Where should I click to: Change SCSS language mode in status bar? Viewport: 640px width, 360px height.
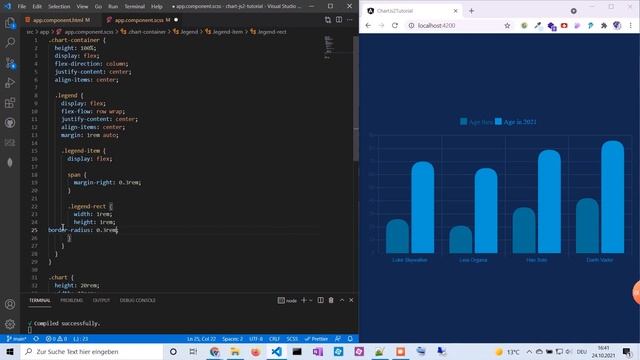(x=292, y=339)
